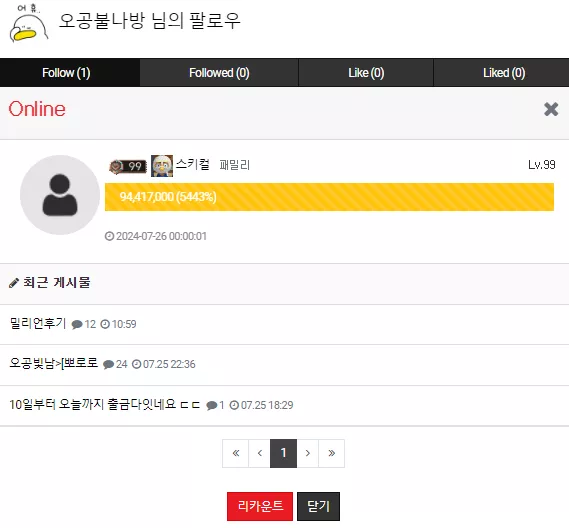Go to last page with » button
Image resolution: width=569 pixels, height=528 pixels.
click(331, 453)
